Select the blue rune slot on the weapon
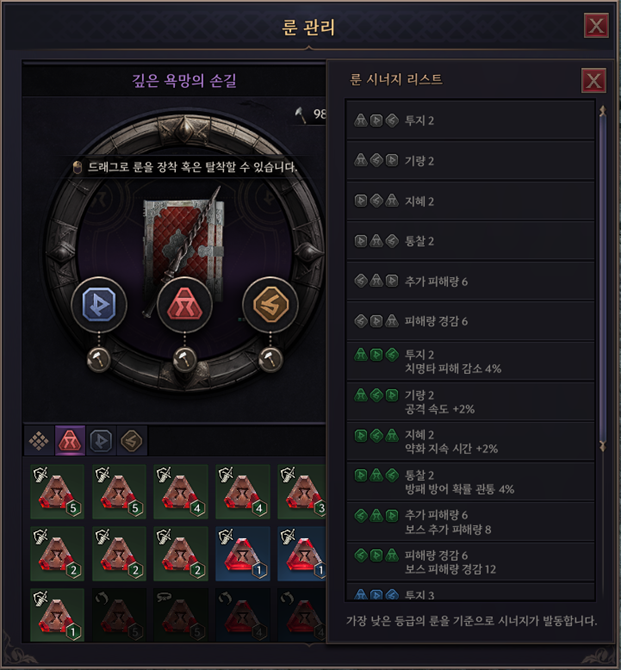Image resolution: width=621 pixels, height=670 pixels. tap(99, 304)
